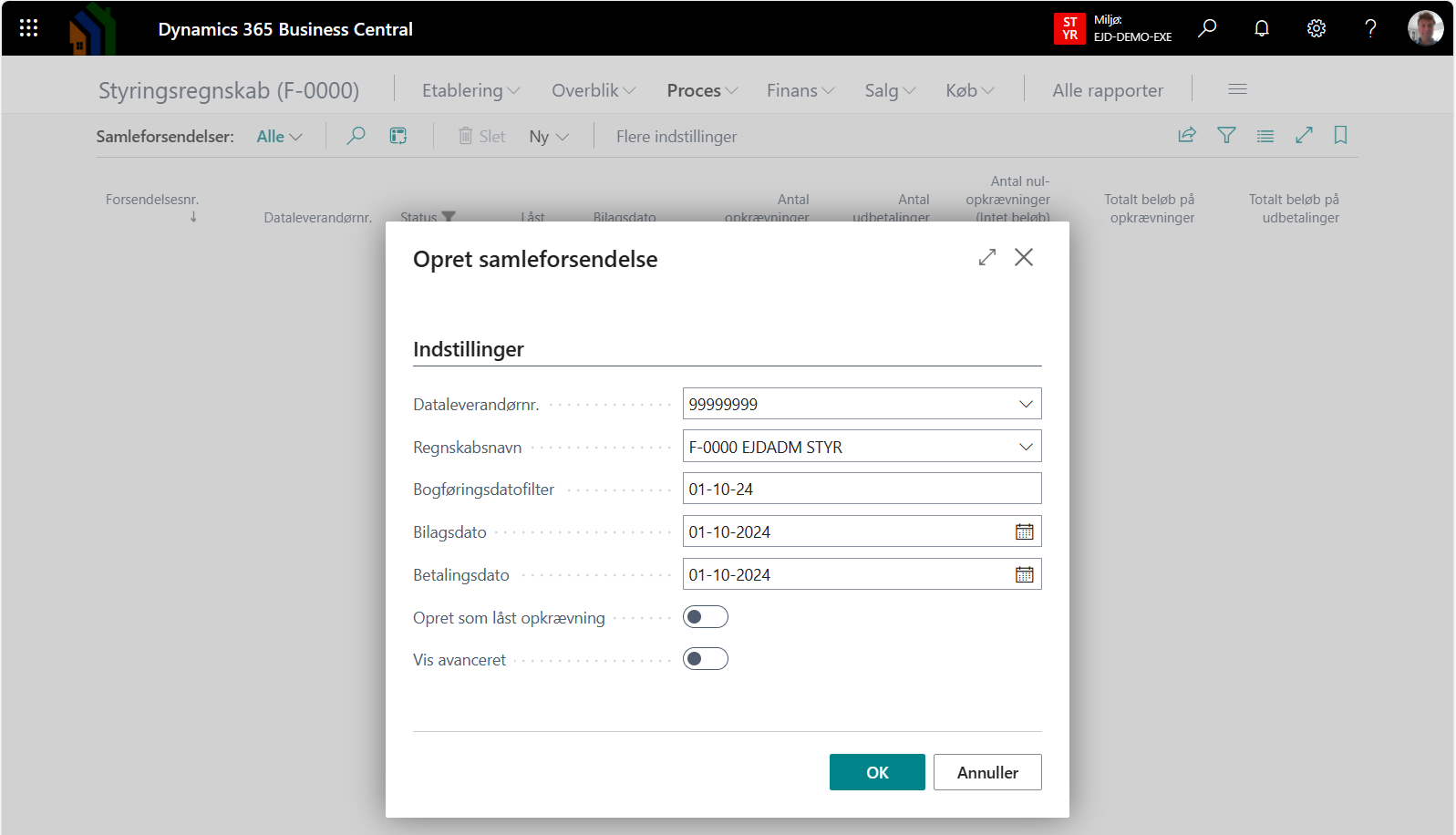This screenshot has height=835, width=1456.
Task: Toggle Opret som låst opkrævning switch
Action: point(705,617)
